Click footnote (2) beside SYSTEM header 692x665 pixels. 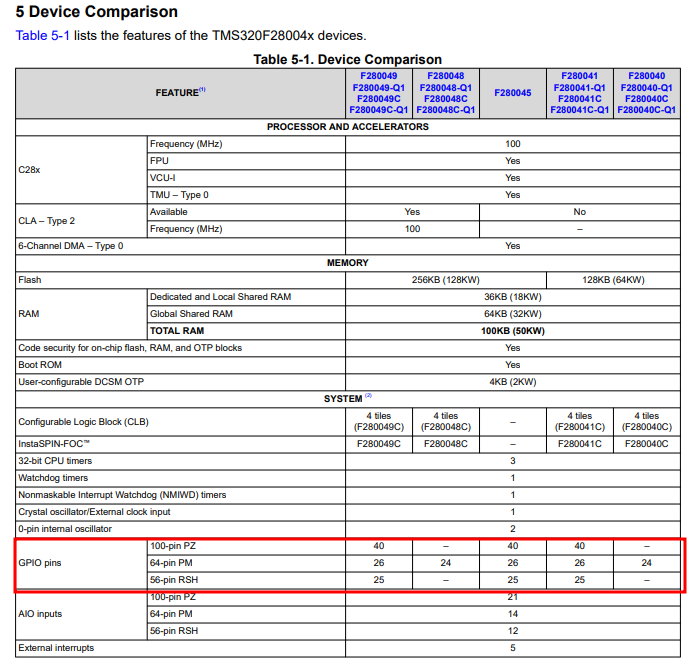tap(368, 396)
